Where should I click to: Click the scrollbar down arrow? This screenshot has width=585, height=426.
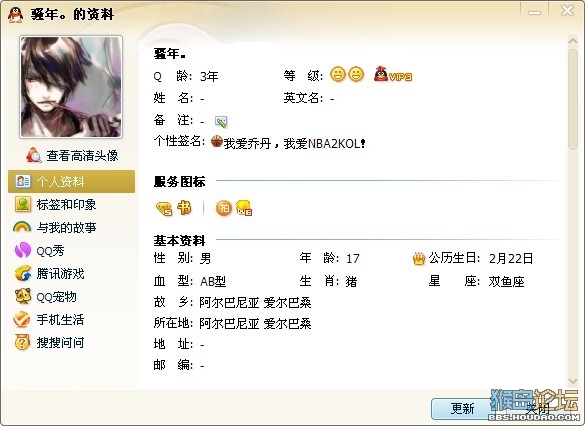[573, 381]
